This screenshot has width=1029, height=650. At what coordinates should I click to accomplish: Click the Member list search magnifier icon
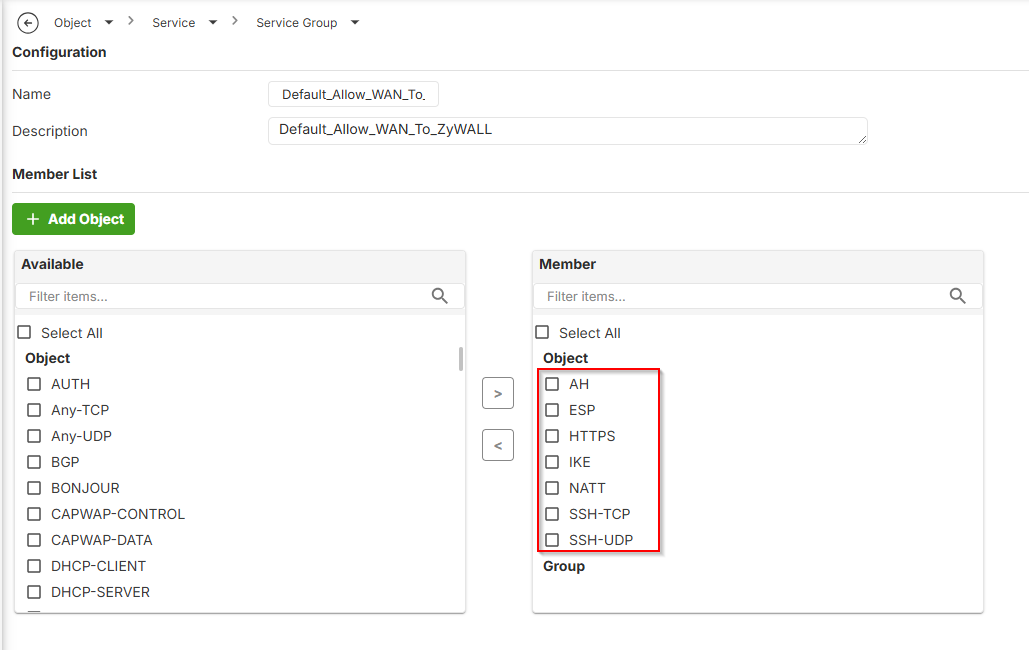click(x=958, y=295)
